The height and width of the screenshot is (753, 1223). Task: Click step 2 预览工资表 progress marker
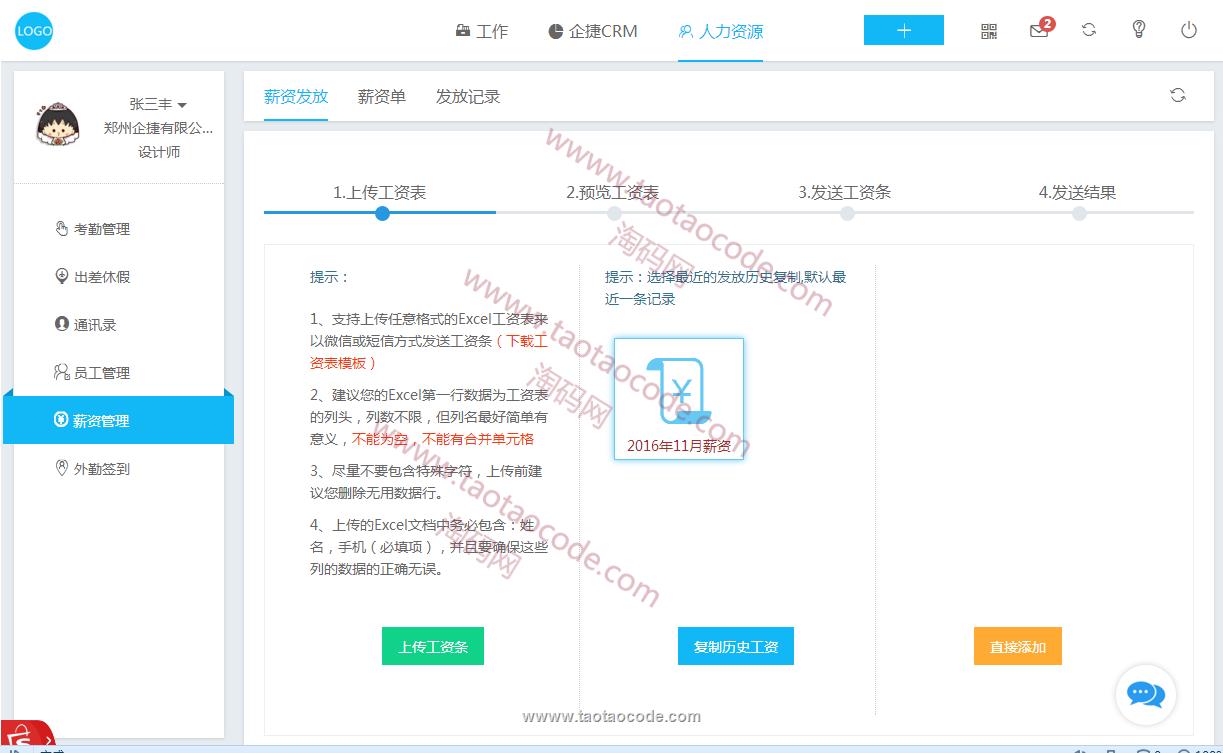click(614, 212)
